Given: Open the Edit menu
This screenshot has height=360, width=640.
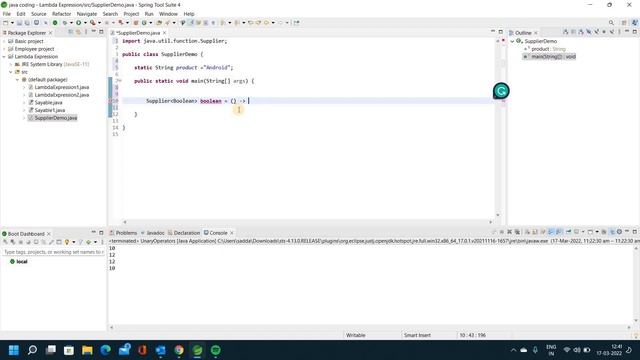Looking at the screenshot, I should click(x=21, y=14).
